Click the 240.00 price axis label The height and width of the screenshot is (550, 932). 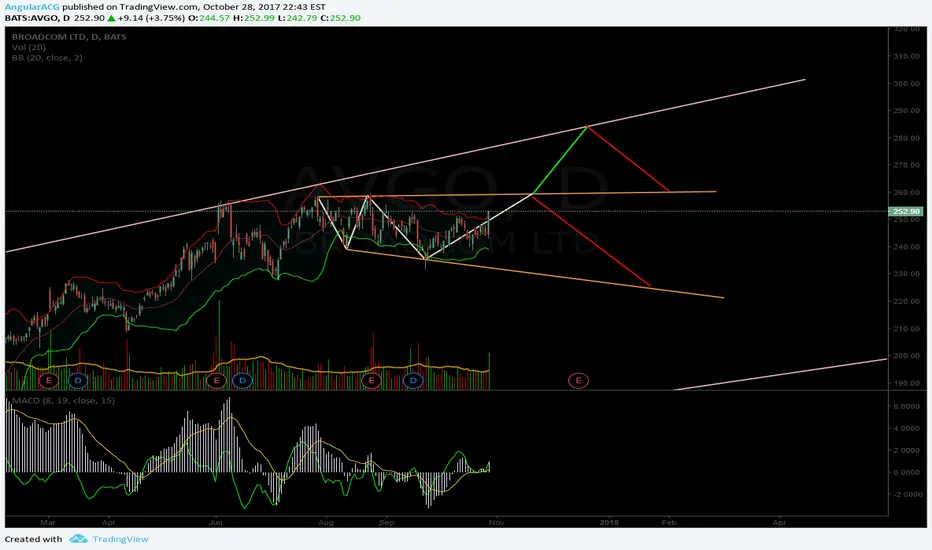tap(906, 247)
